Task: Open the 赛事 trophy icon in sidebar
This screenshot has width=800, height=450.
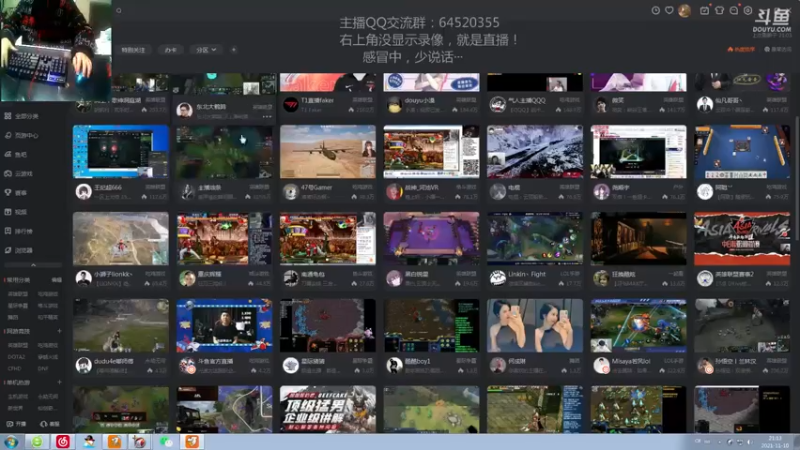Action: coord(8,192)
